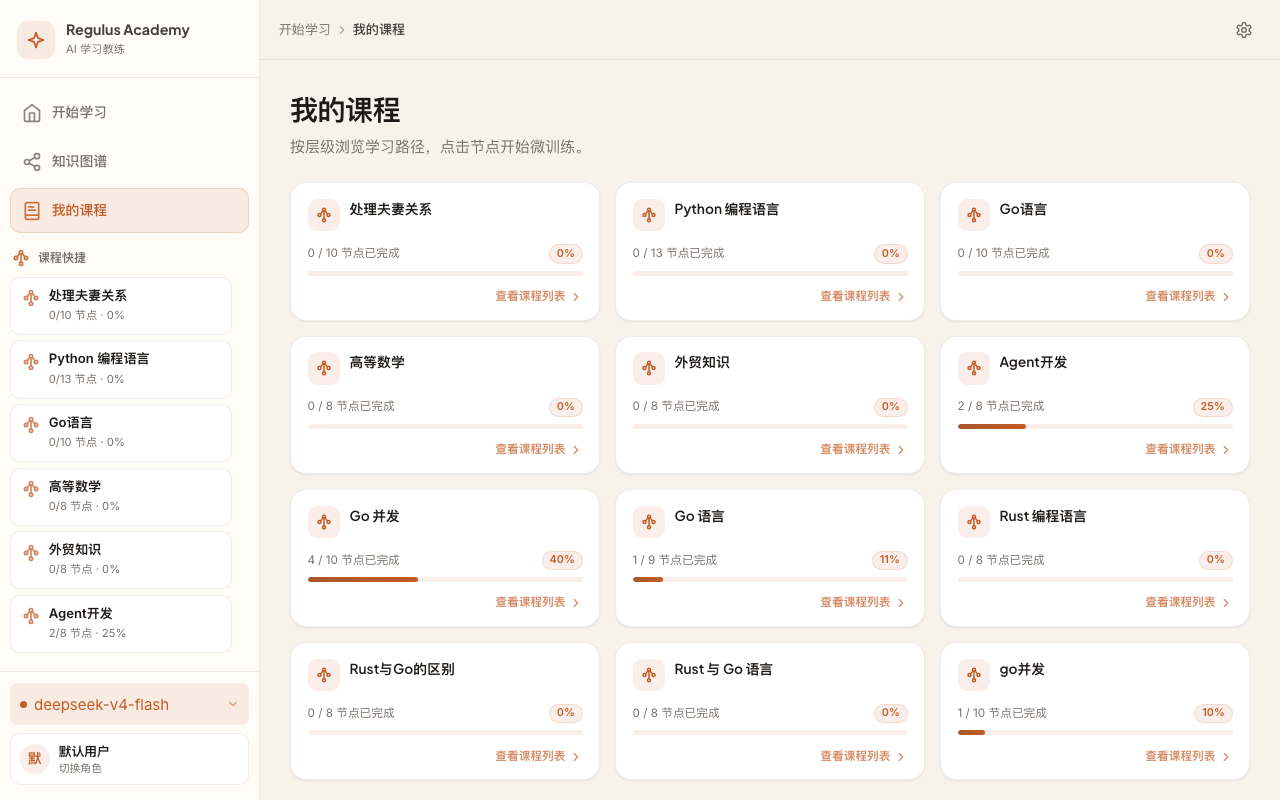Click the Regulus Academy star logo icon
The width and height of the screenshot is (1280, 800).
(36, 40)
